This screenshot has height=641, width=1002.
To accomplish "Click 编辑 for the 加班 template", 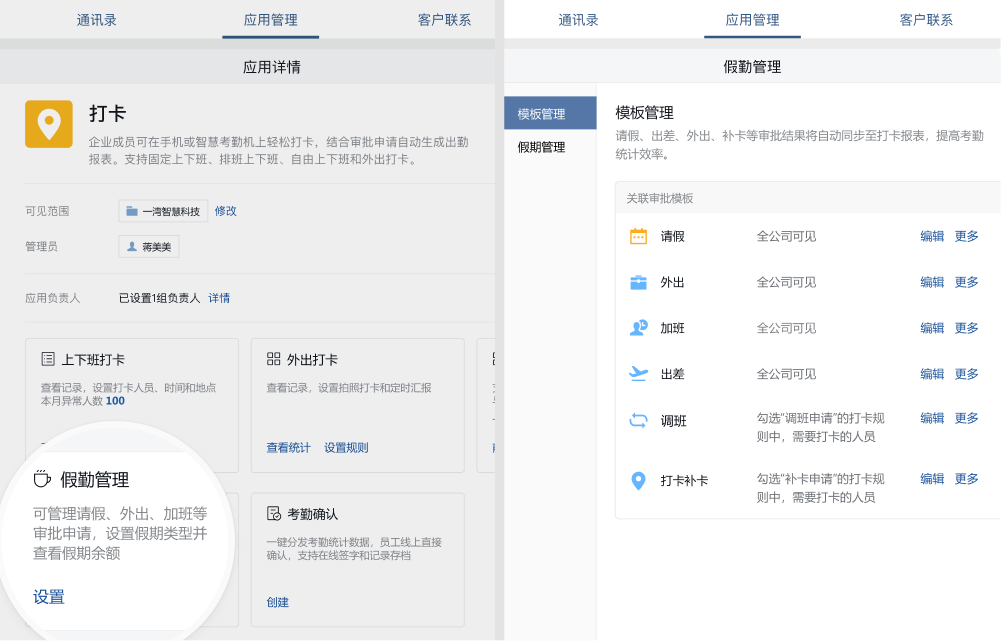I will (x=932, y=328).
